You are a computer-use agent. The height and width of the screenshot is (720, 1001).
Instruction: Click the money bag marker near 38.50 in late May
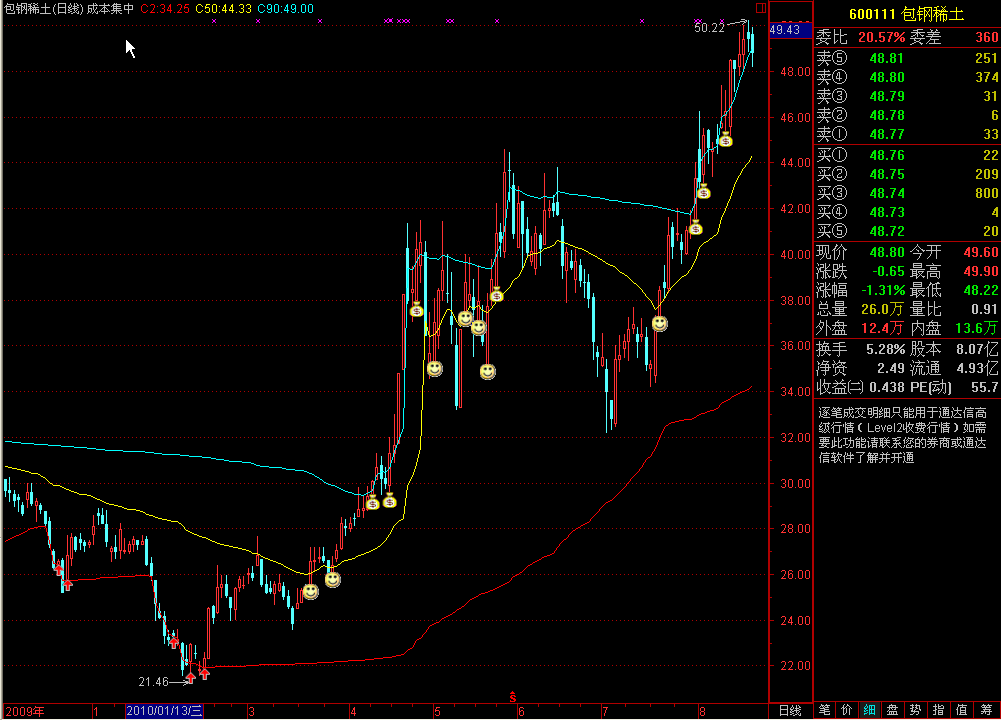[x=497, y=294]
